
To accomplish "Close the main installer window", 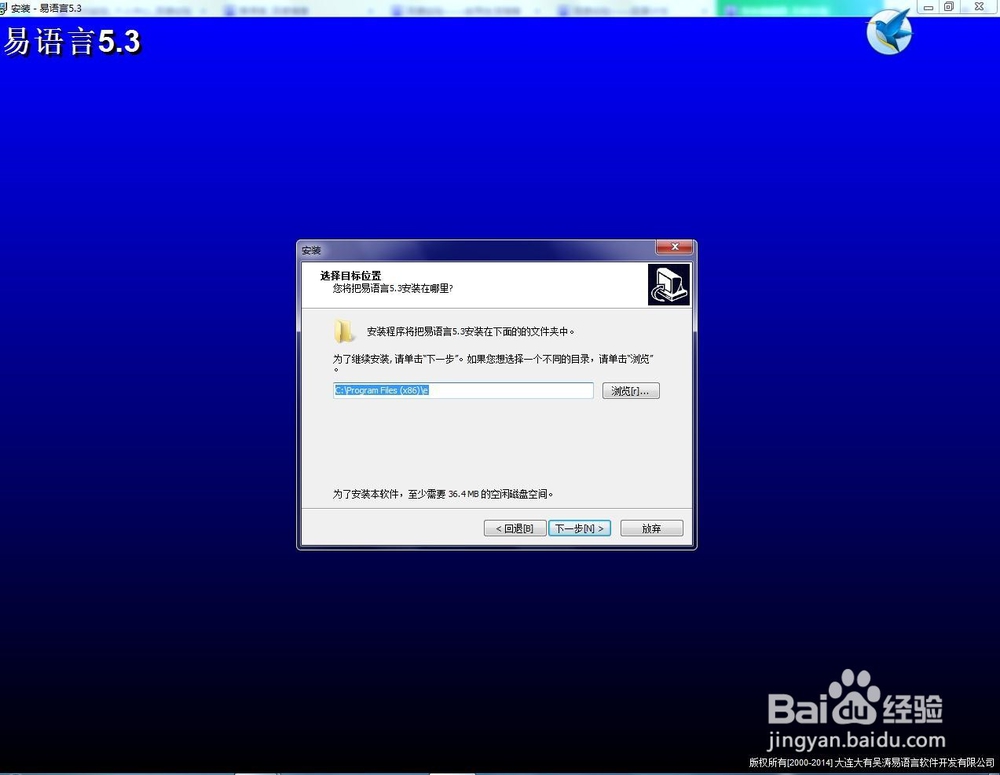I will pyautogui.click(x=979, y=7).
